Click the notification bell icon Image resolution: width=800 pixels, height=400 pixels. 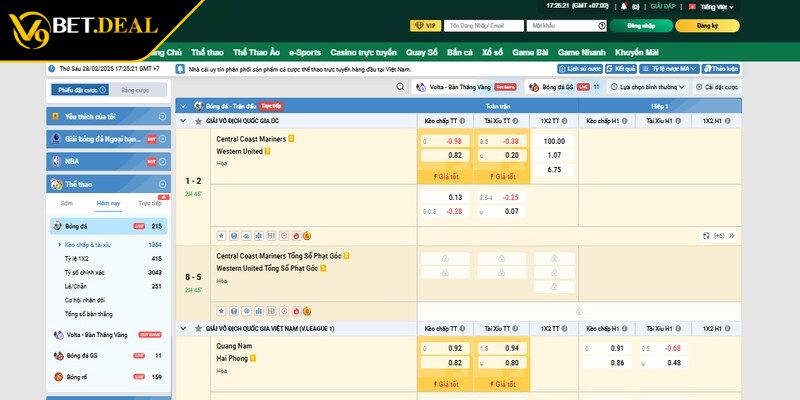[624, 6]
